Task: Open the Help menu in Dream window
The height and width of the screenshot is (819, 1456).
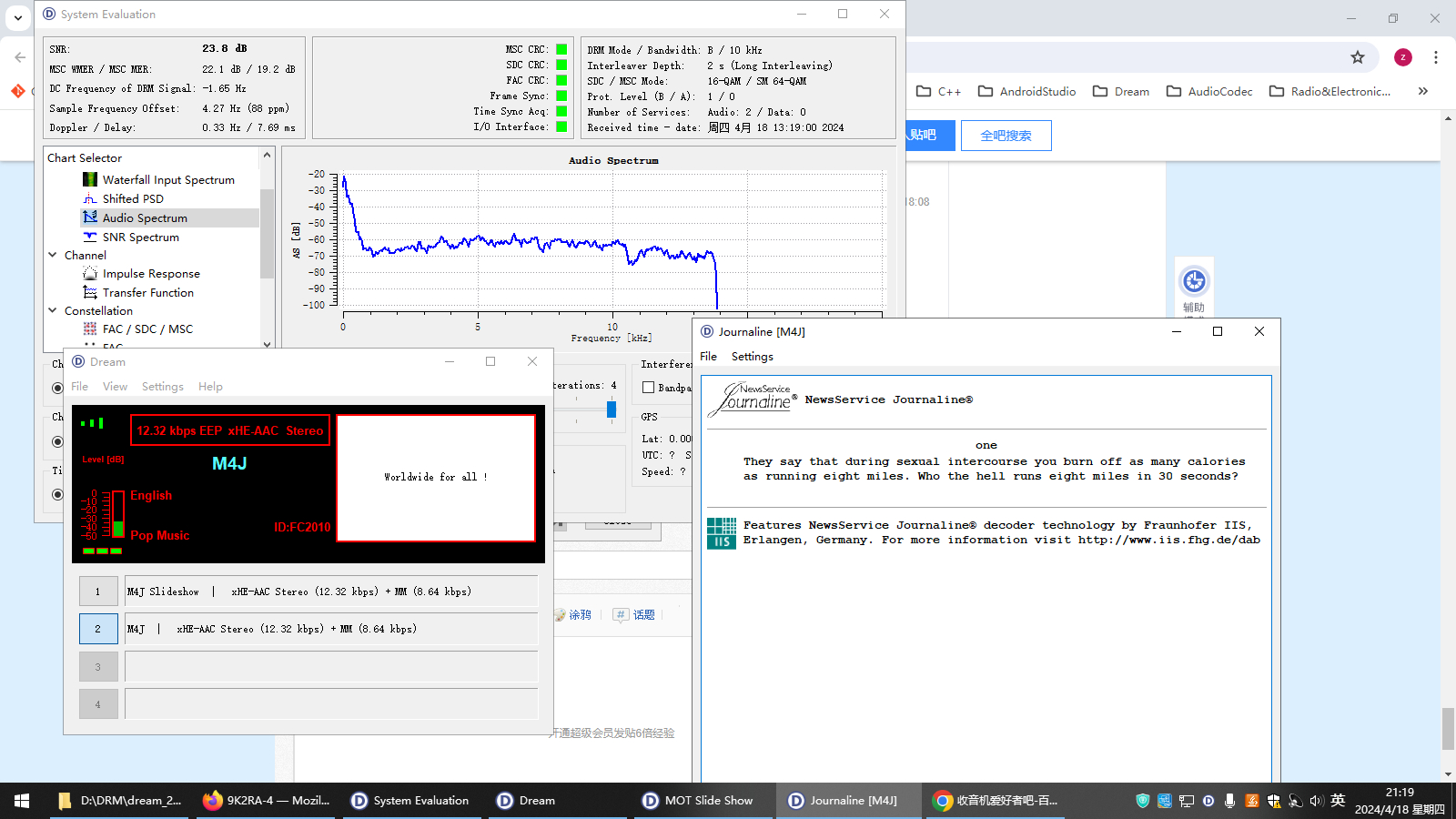Action: 210,387
